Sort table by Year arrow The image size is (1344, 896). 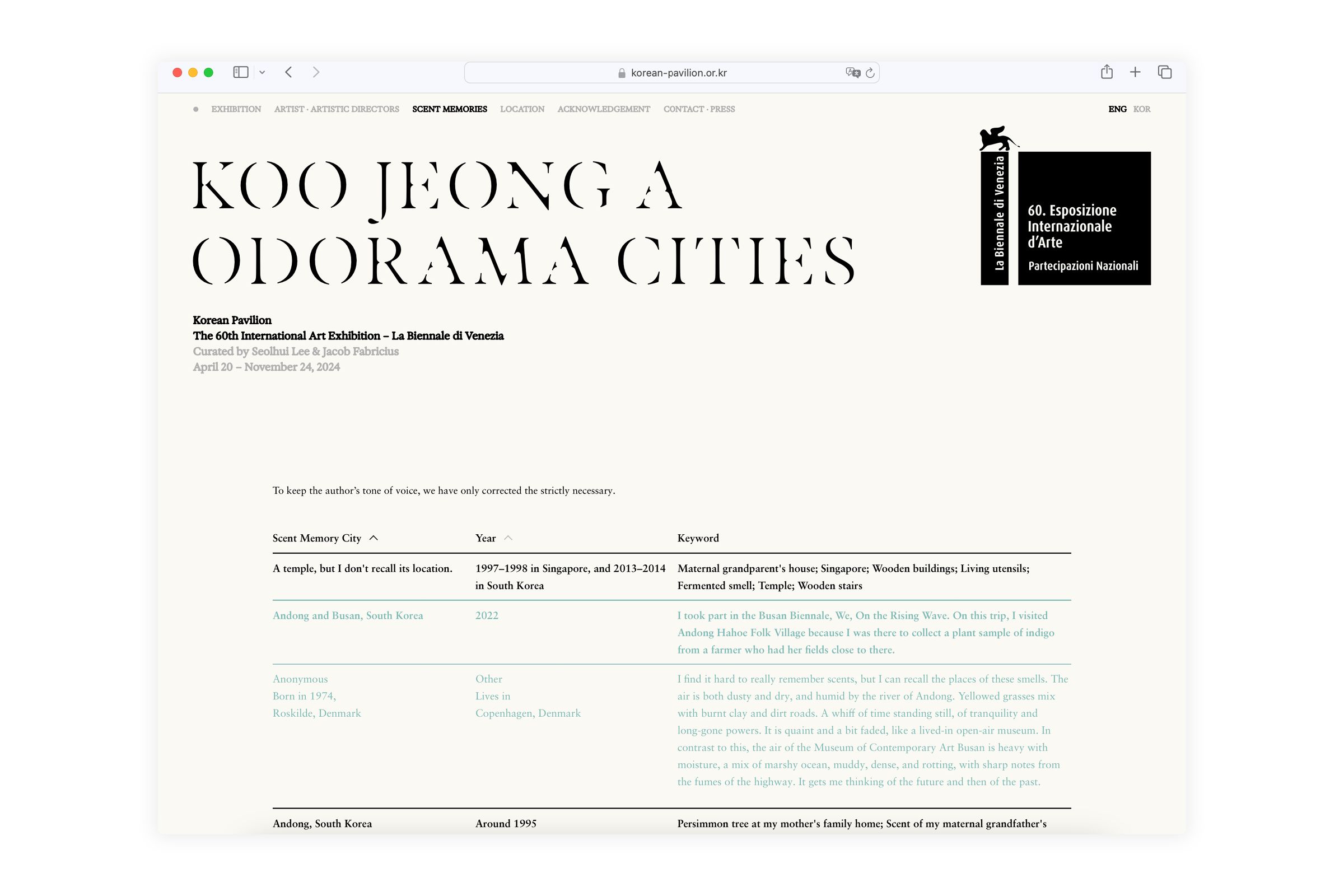[508, 538]
